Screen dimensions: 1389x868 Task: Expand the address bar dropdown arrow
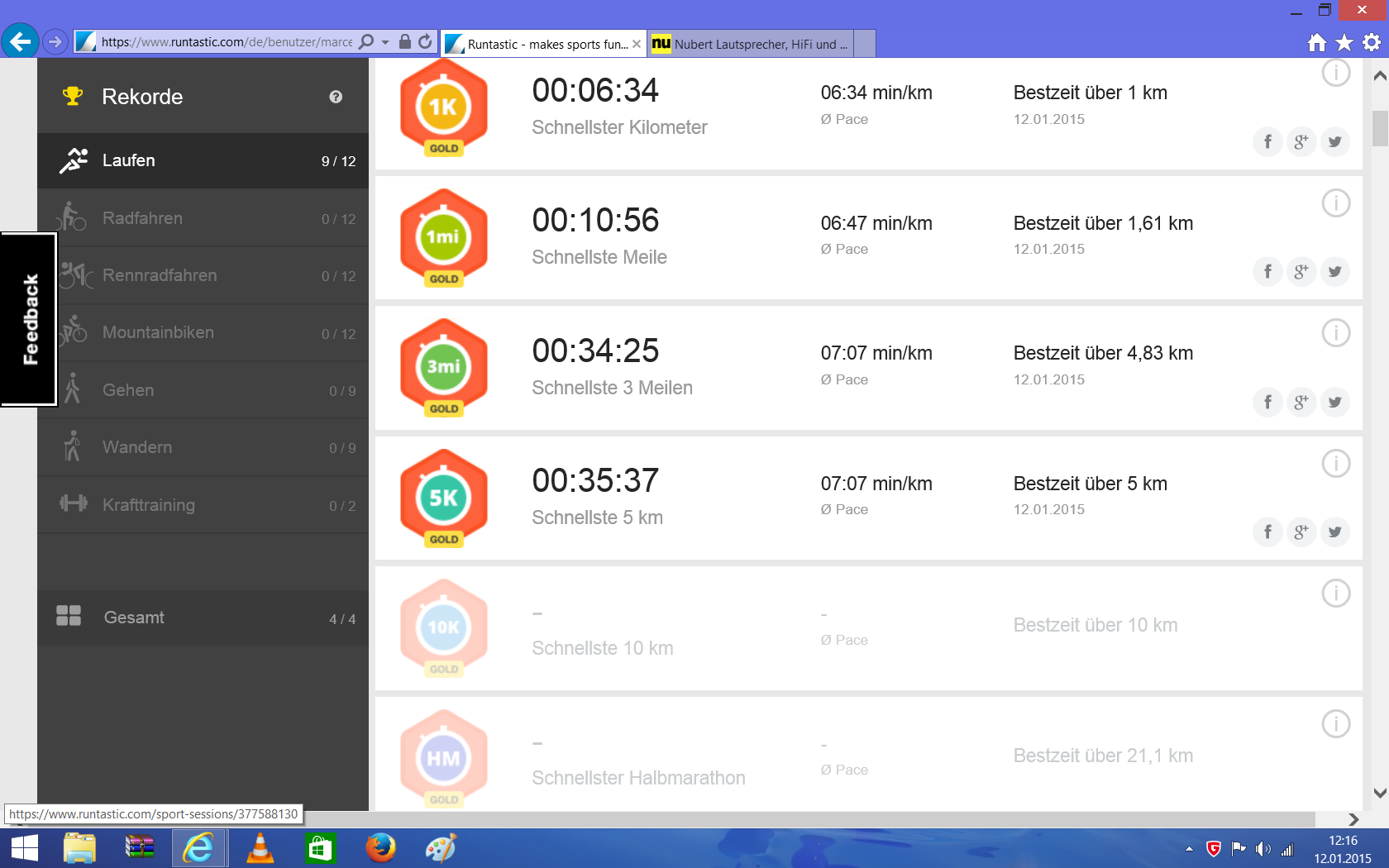385,42
